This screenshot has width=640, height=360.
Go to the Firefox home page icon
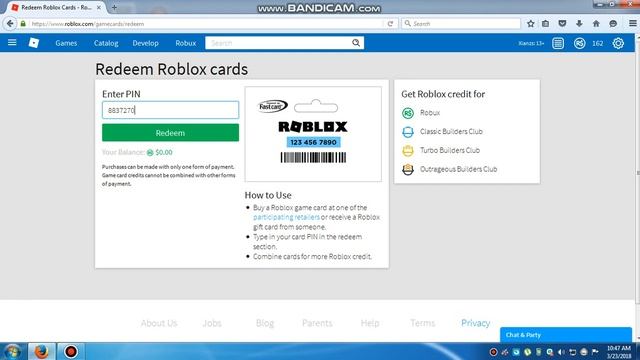[x=596, y=24]
